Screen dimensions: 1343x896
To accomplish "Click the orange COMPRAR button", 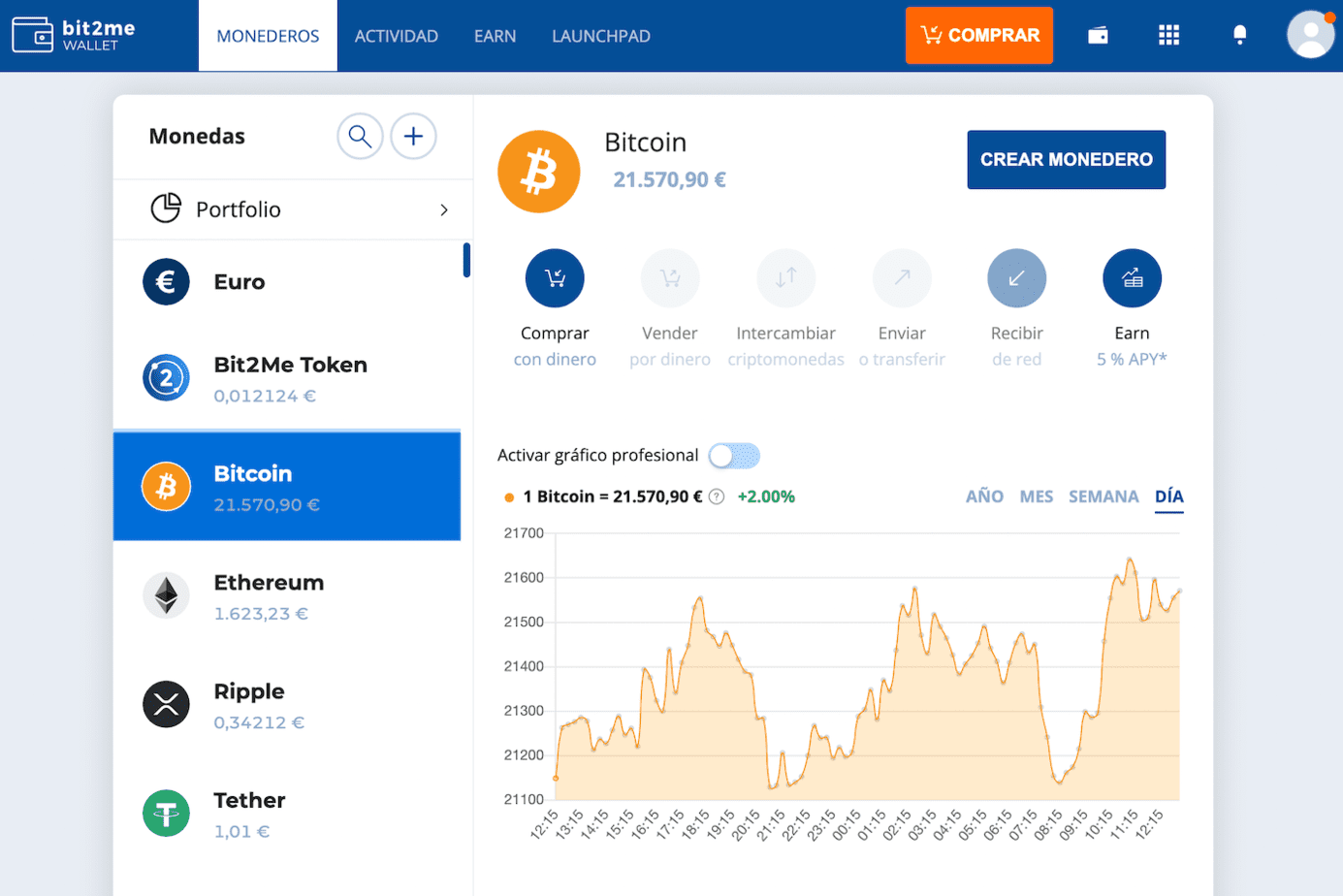I will pyautogui.click(x=979, y=35).
